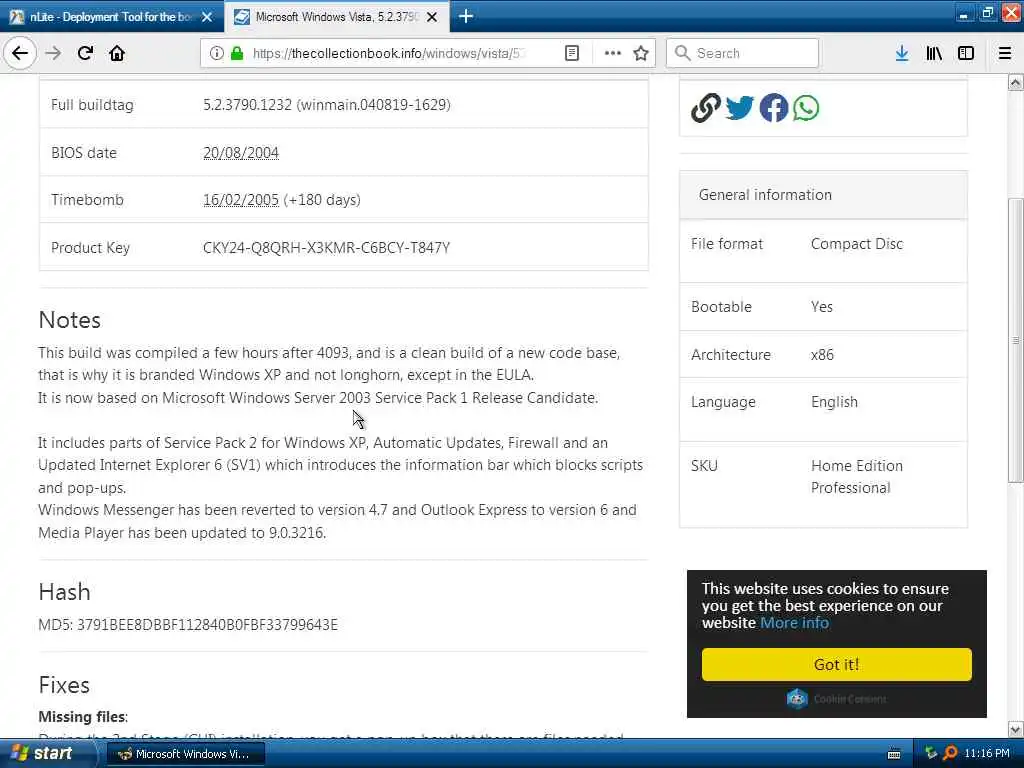The height and width of the screenshot is (768, 1024).
Task: Click the BIOS date 20/08/2004 value
Action: (241, 152)
